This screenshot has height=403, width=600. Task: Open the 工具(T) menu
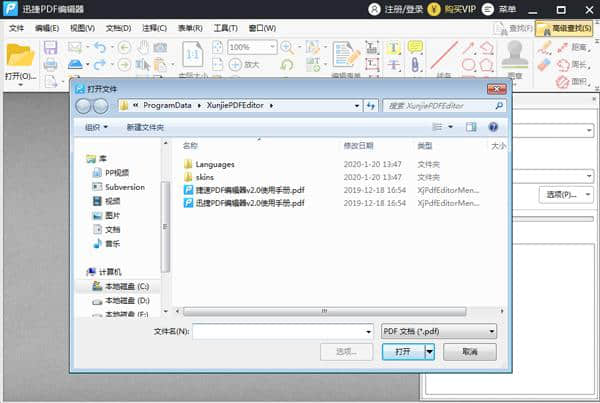(225, 28)
